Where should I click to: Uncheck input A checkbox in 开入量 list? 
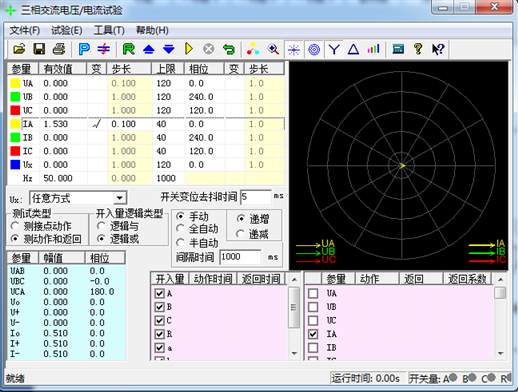[160, 293]
